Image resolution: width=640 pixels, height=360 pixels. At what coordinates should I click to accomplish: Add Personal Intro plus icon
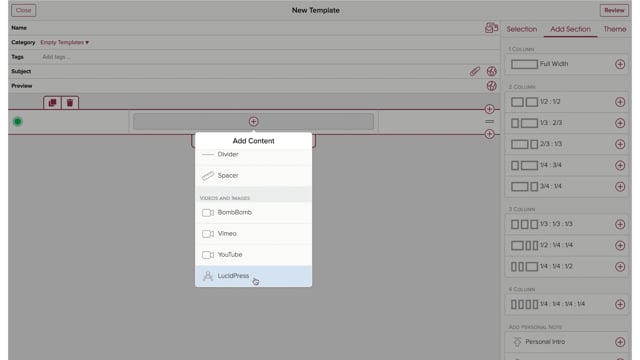click(x=620, y=342)
